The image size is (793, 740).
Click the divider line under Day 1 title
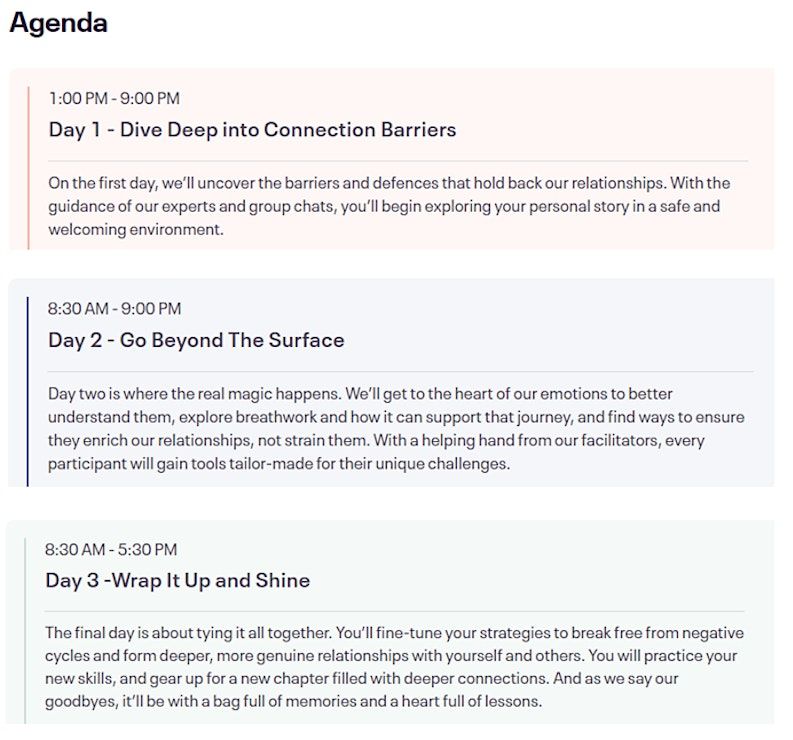pyautogui.click(x=398, y=160)
